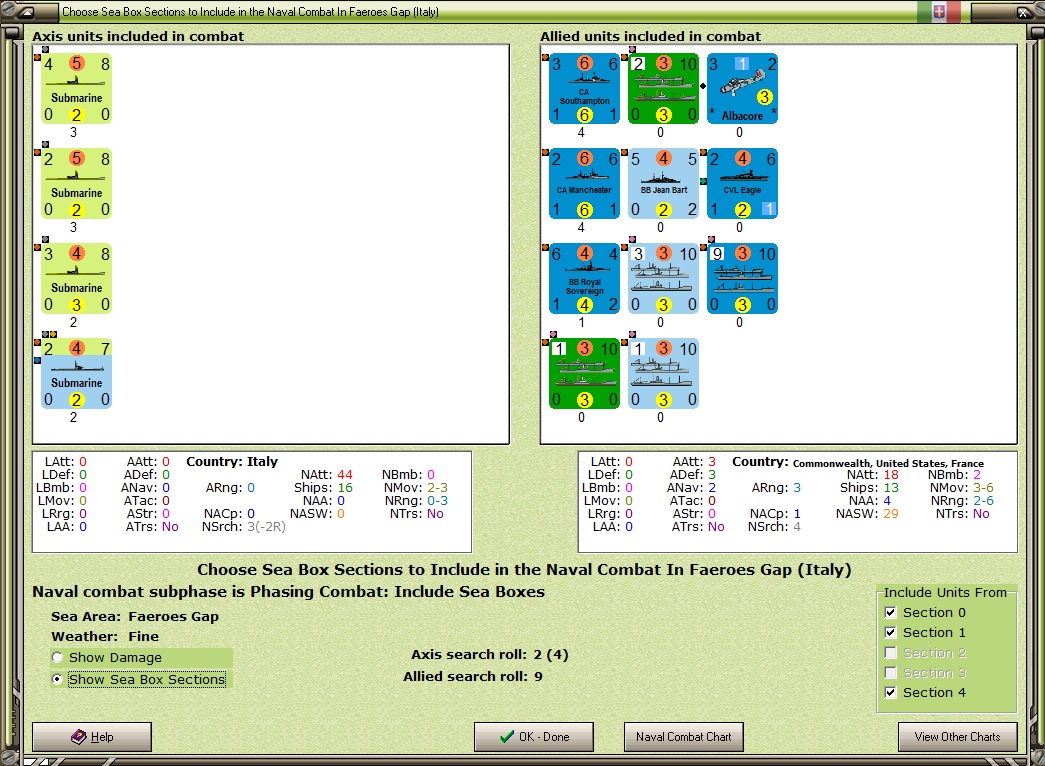The height and width of the screenshot is (766, 1045).
Task: Select the CA Manchester cruiser counter
Action: point(584,183)
